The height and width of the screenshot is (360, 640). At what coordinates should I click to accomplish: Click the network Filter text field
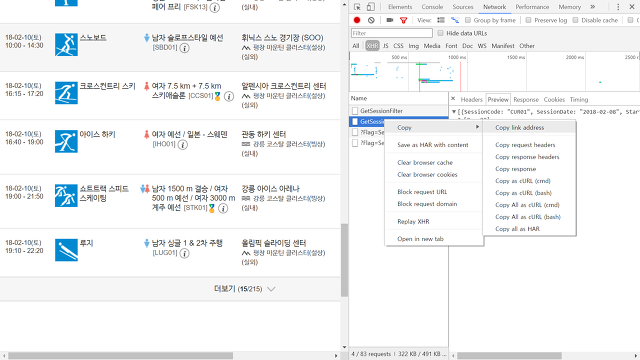point(391,33)
